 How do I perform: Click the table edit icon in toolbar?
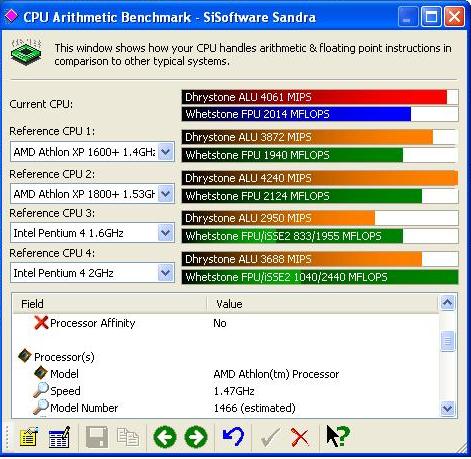point(59,437)
